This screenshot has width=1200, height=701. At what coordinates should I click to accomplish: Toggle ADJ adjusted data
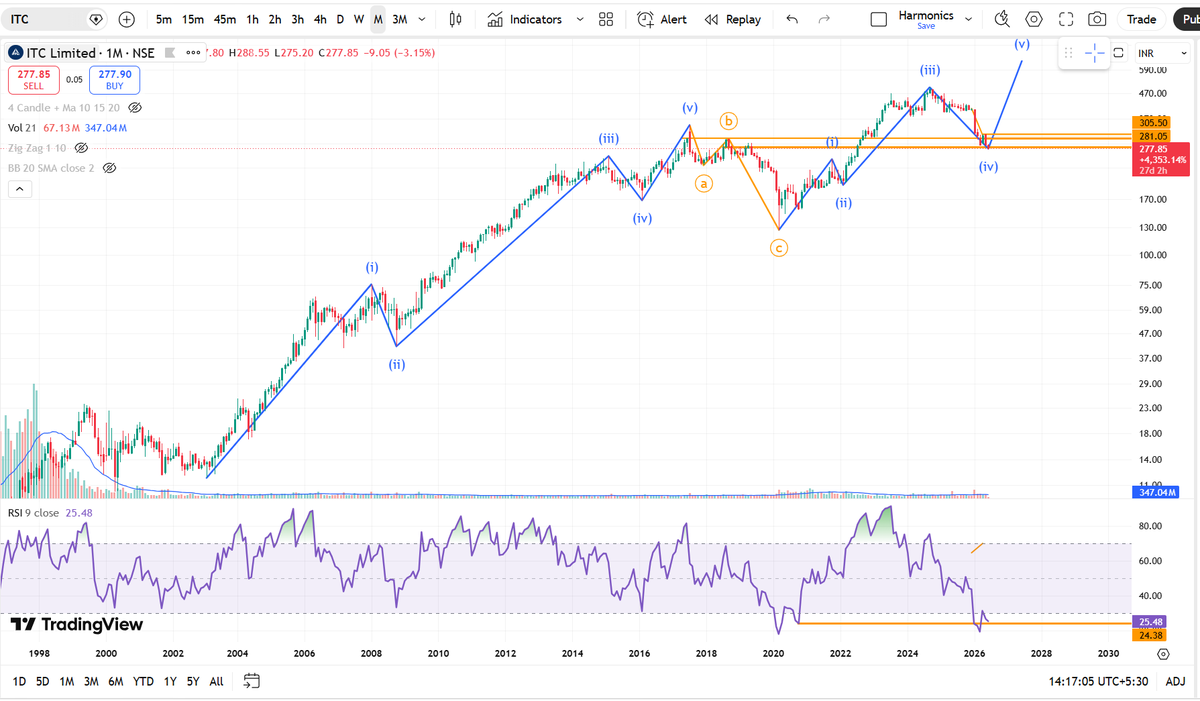click(x=1175, y=681)
